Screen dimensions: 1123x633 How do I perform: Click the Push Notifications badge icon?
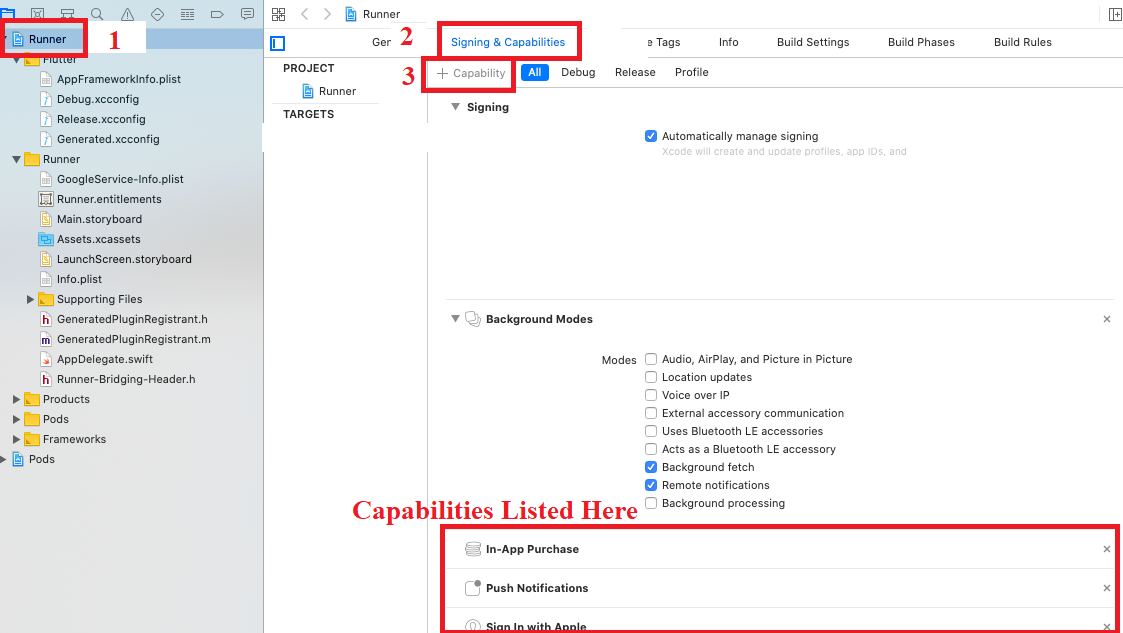[473, 588]
